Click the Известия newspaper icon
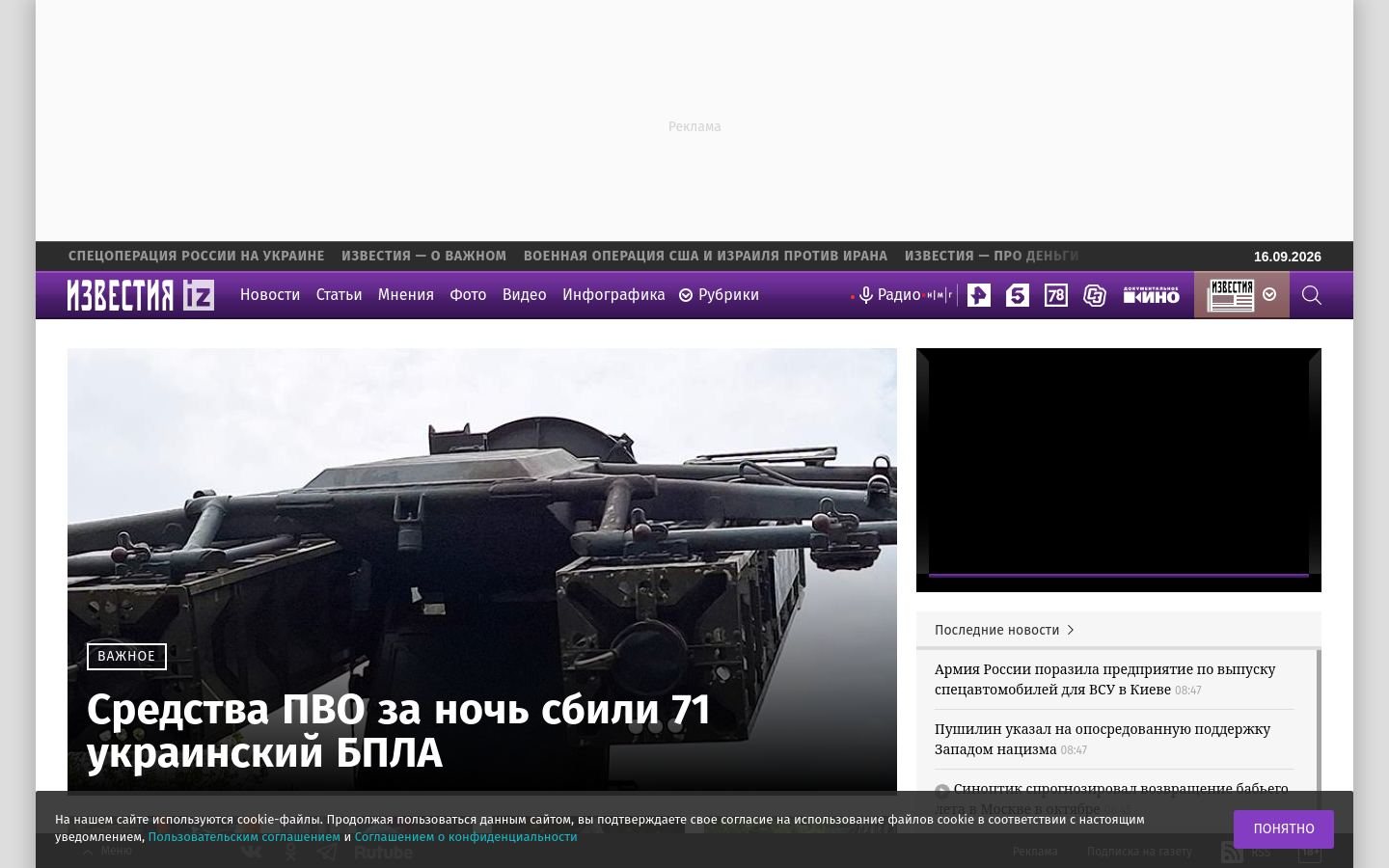 (1232, 295)
